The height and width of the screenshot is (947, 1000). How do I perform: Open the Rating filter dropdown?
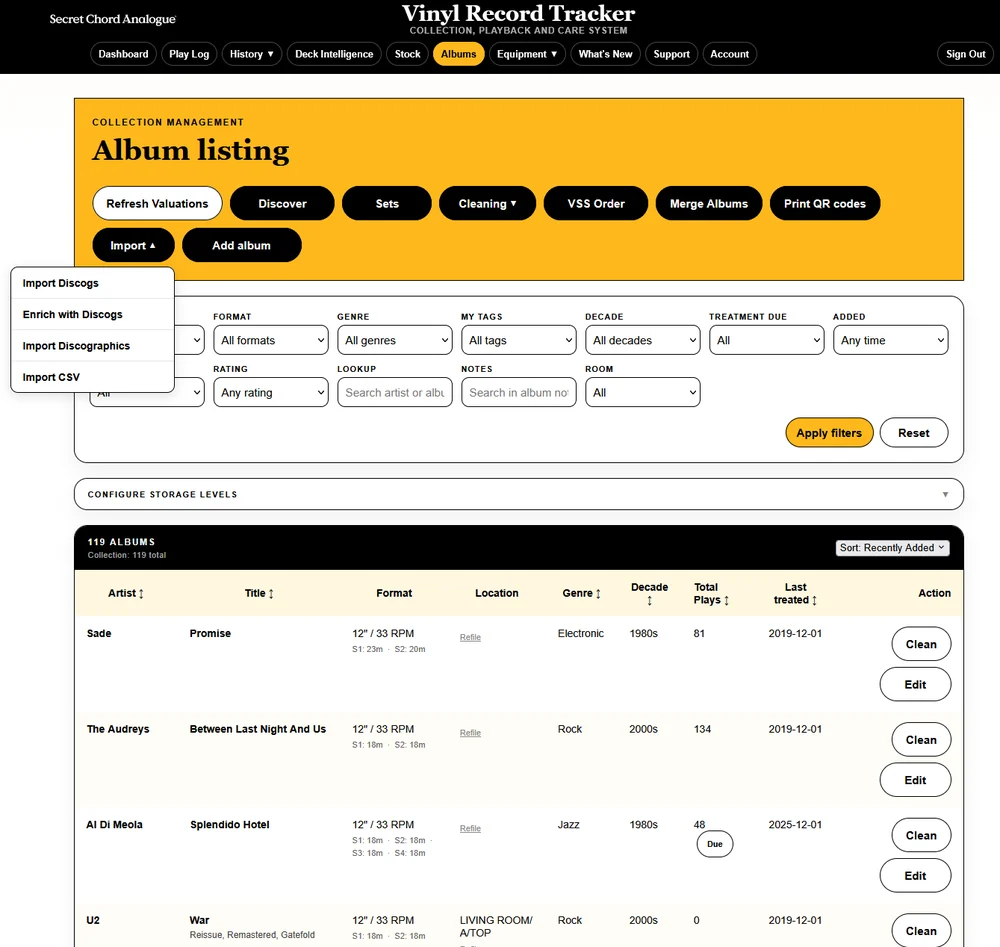[271, 392]
